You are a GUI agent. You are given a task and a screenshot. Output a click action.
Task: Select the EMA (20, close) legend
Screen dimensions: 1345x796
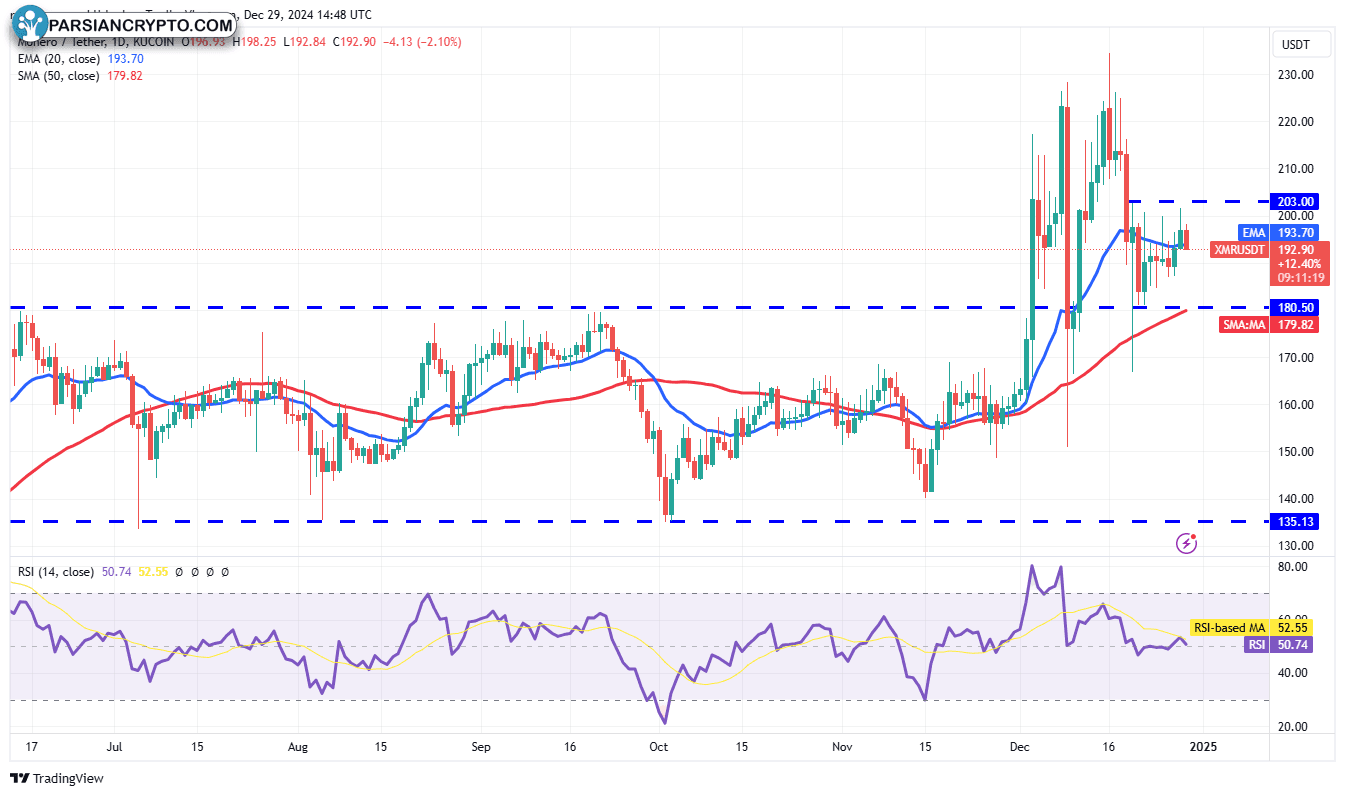coord(57,59)
